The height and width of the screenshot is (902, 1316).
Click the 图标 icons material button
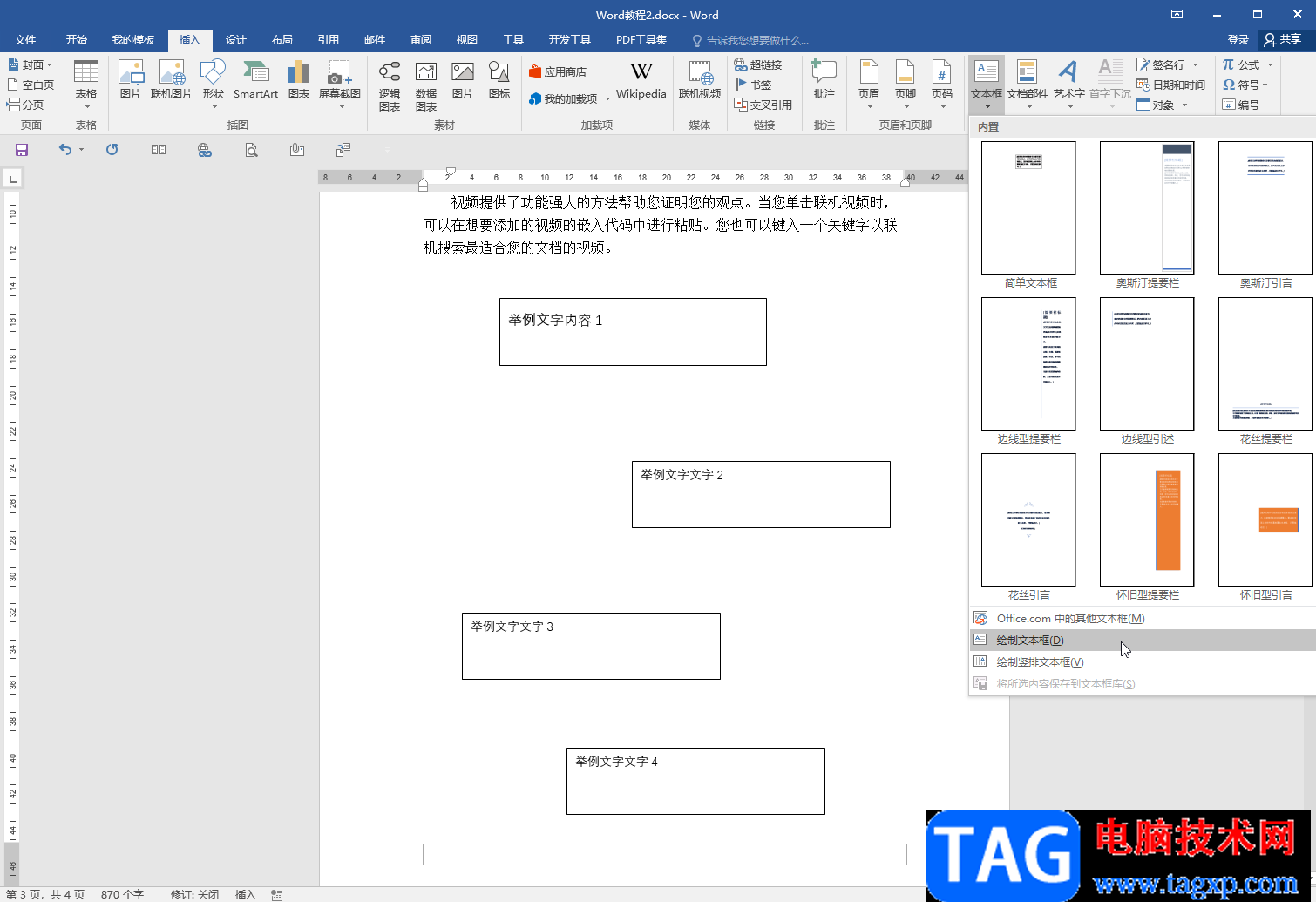pos(499,80)
